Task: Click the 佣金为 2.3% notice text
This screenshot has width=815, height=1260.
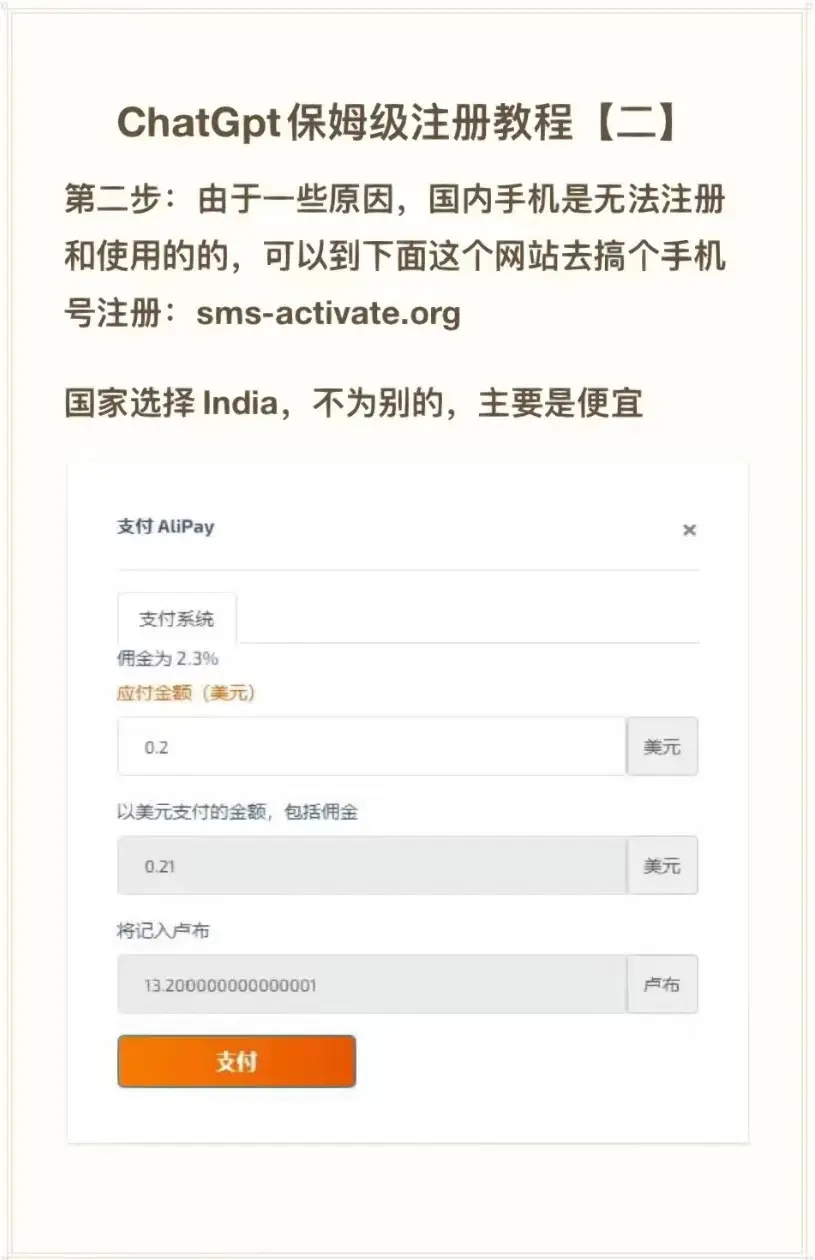Action: click(x=168, y=659)
